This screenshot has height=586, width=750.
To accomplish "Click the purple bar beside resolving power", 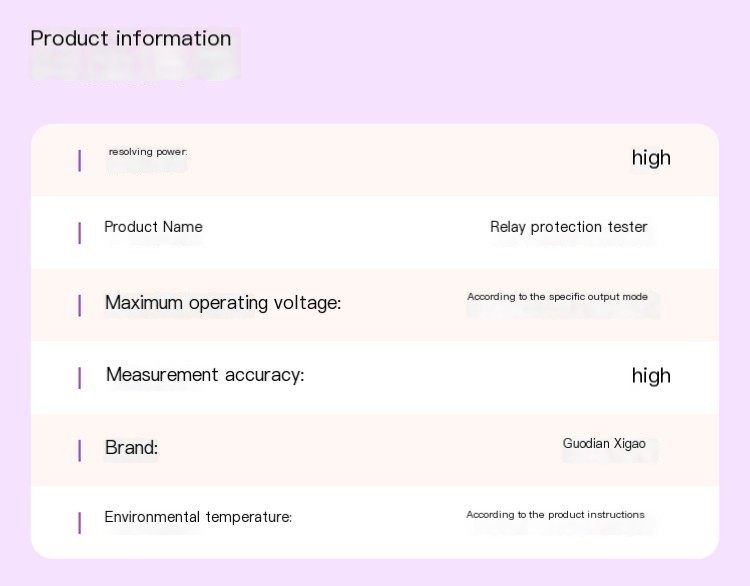I will 79,160.
